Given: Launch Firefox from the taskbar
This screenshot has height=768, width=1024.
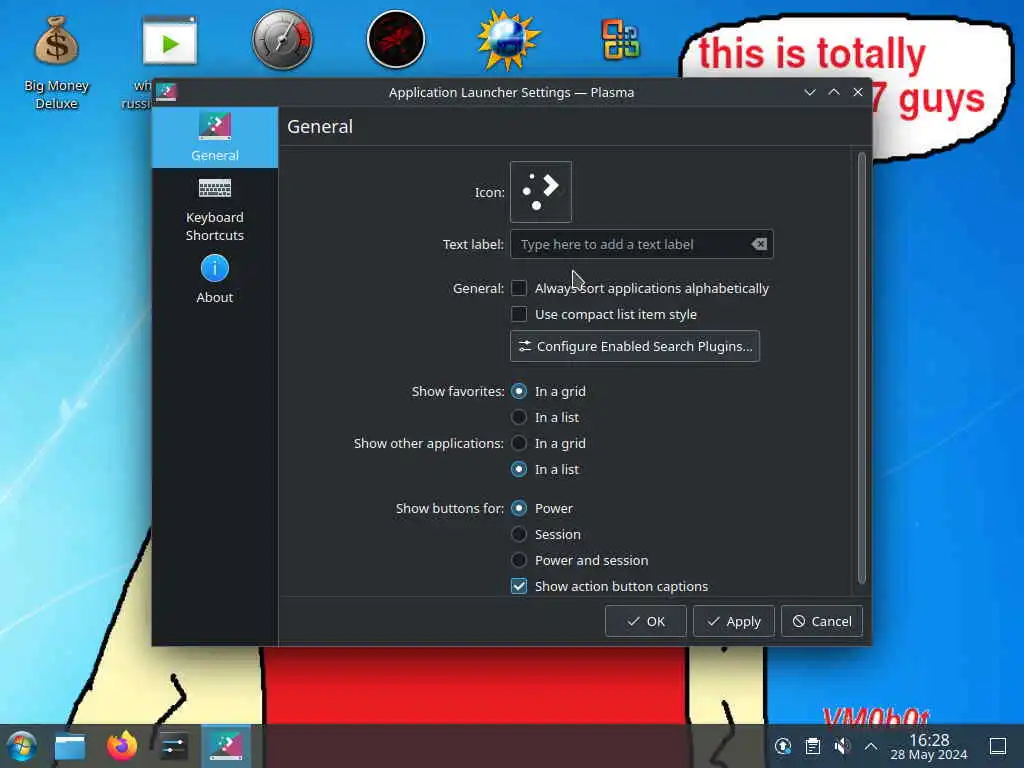Looking at the screenshot, I should click(x=122, y=746).
